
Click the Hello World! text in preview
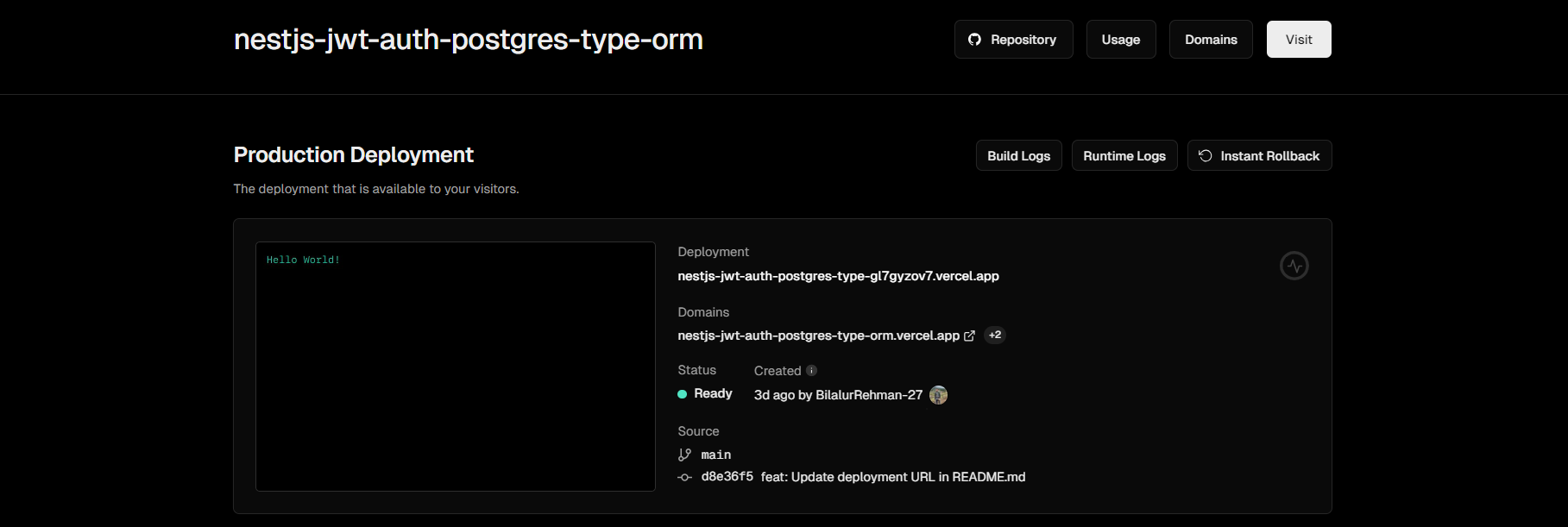tap(303, 260)
